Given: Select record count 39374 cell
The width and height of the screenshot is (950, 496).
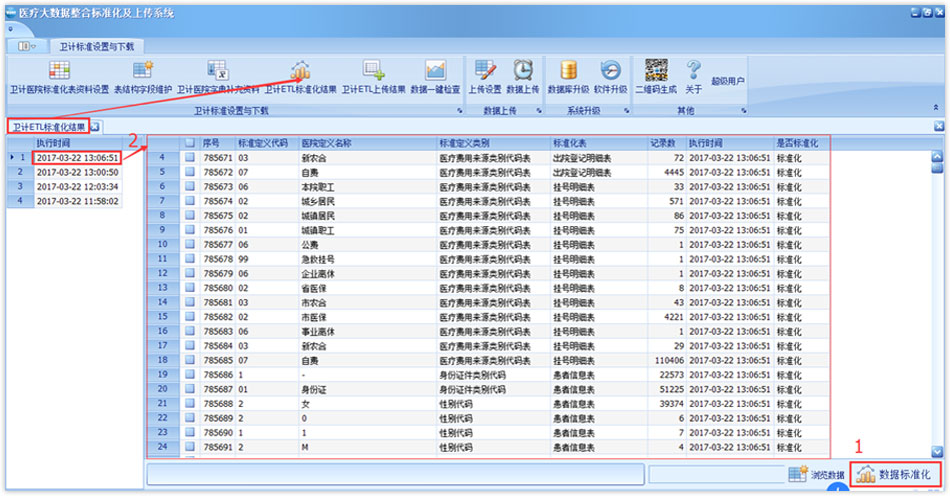Looking at the screenshot, I should click(x=666, y=404).
